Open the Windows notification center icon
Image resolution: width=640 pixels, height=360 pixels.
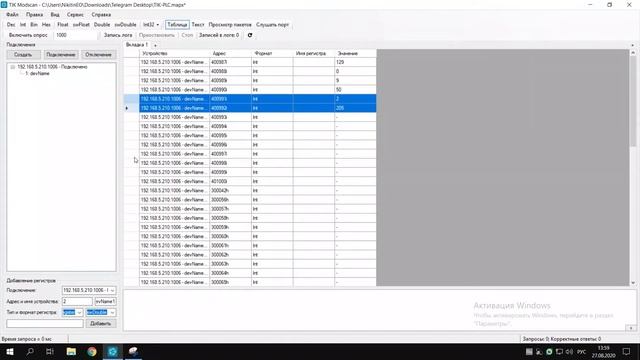click(626, 351)
